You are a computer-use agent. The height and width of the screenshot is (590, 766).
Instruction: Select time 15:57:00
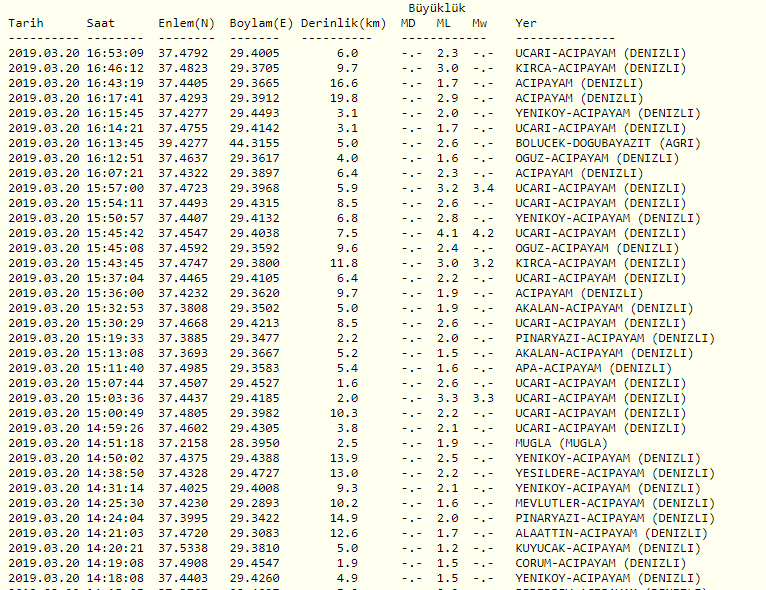115,188
